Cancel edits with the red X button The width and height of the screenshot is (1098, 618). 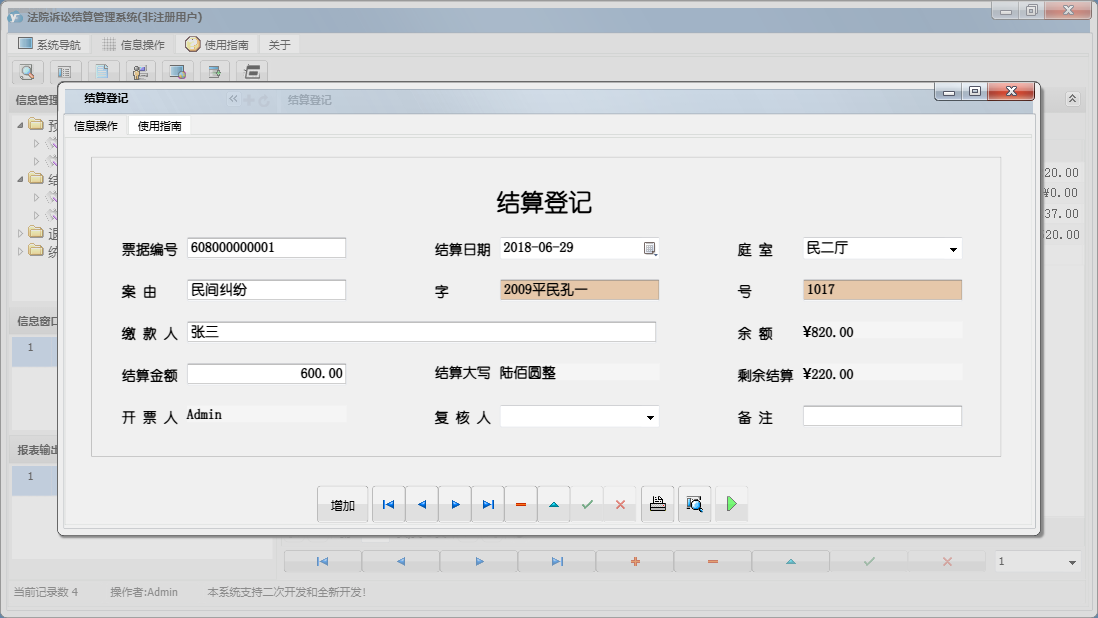(x=620, y=504)
